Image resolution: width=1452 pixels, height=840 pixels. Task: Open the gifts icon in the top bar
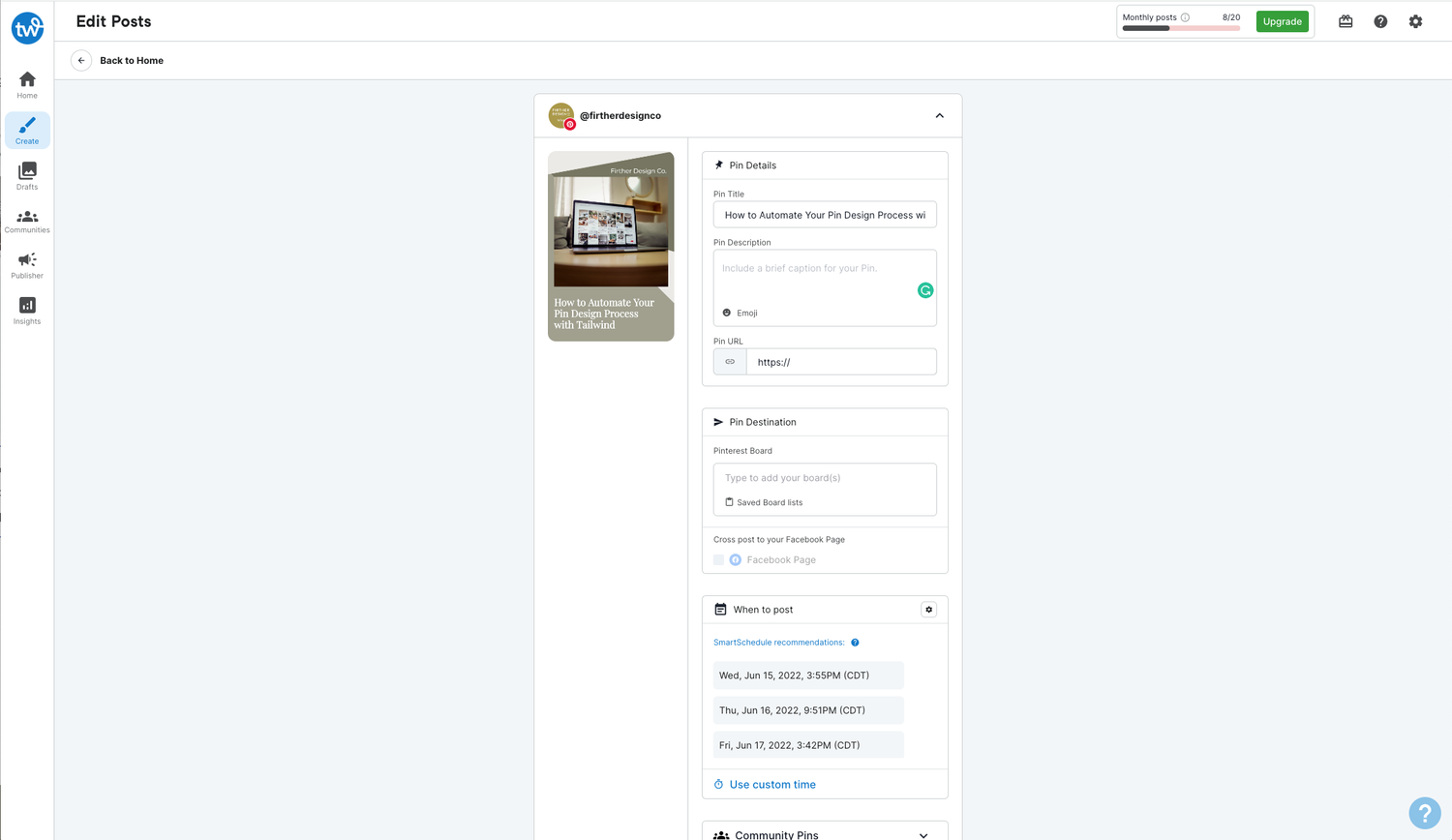[x=1345, y=20]
